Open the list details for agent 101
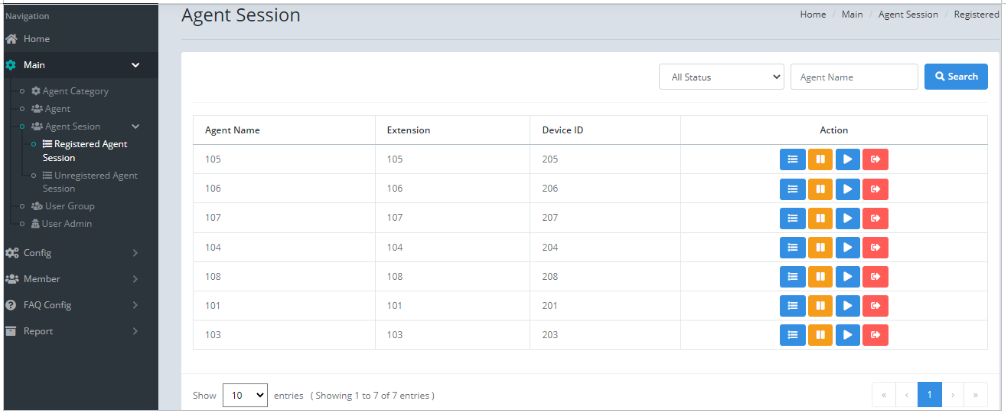This screenshot has width=1006, height=419. point(792,306)
